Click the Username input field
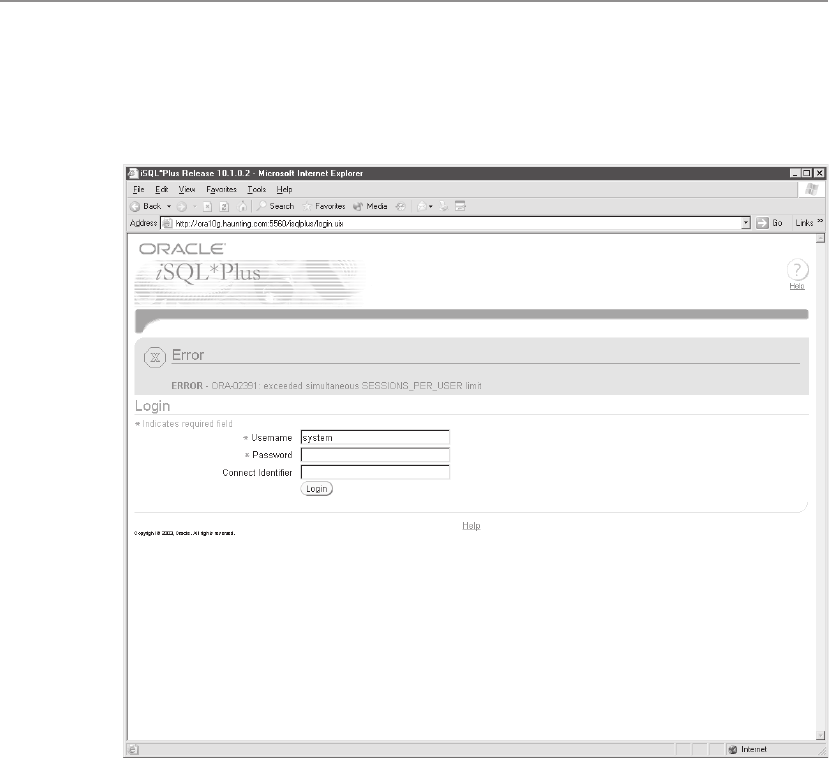 point(375,438)
